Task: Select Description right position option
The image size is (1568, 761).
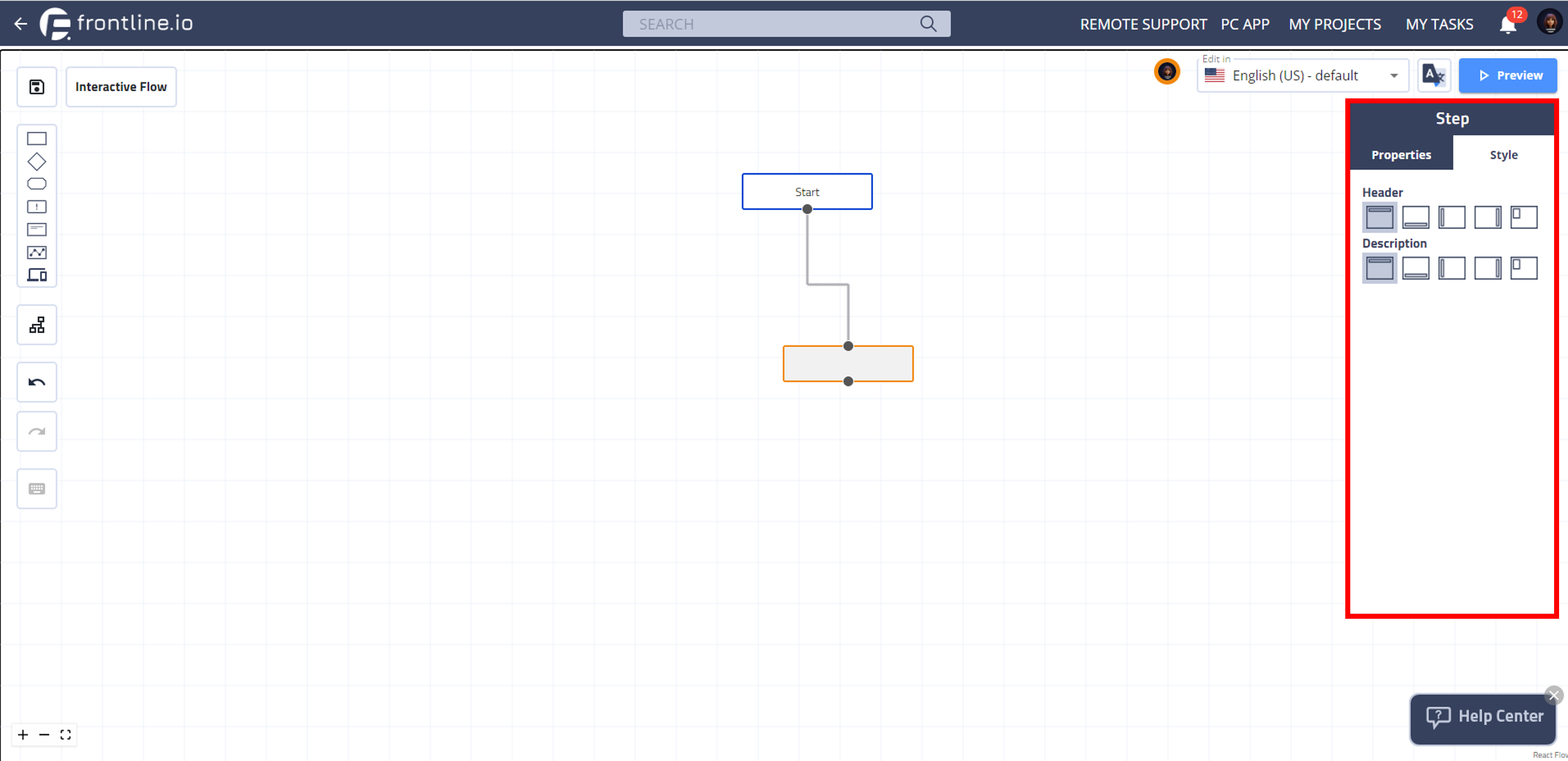Action: coord(1487,268)
